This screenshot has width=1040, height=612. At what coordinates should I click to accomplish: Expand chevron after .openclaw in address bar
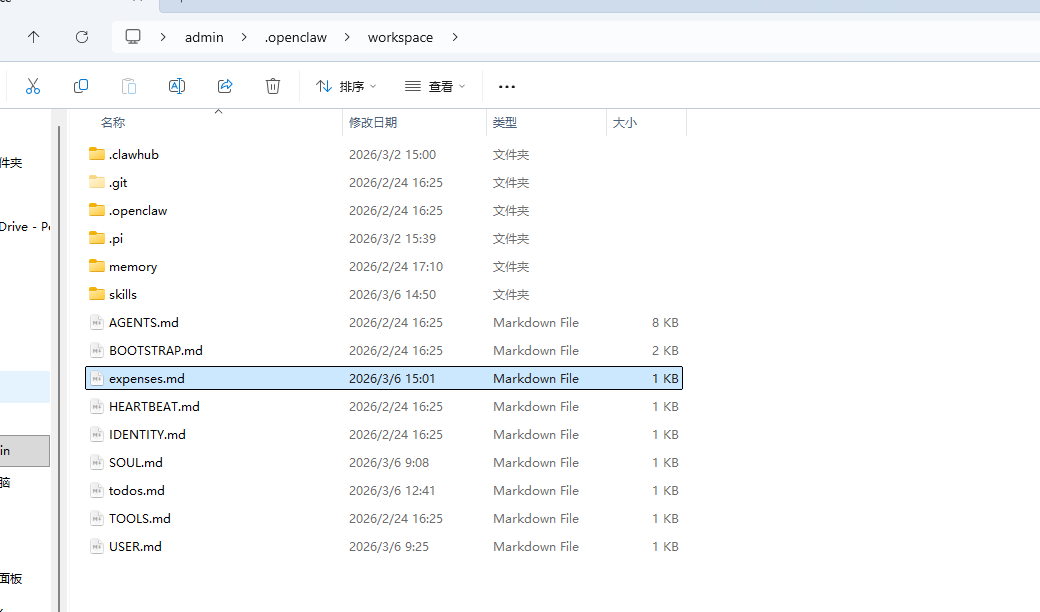347,37
